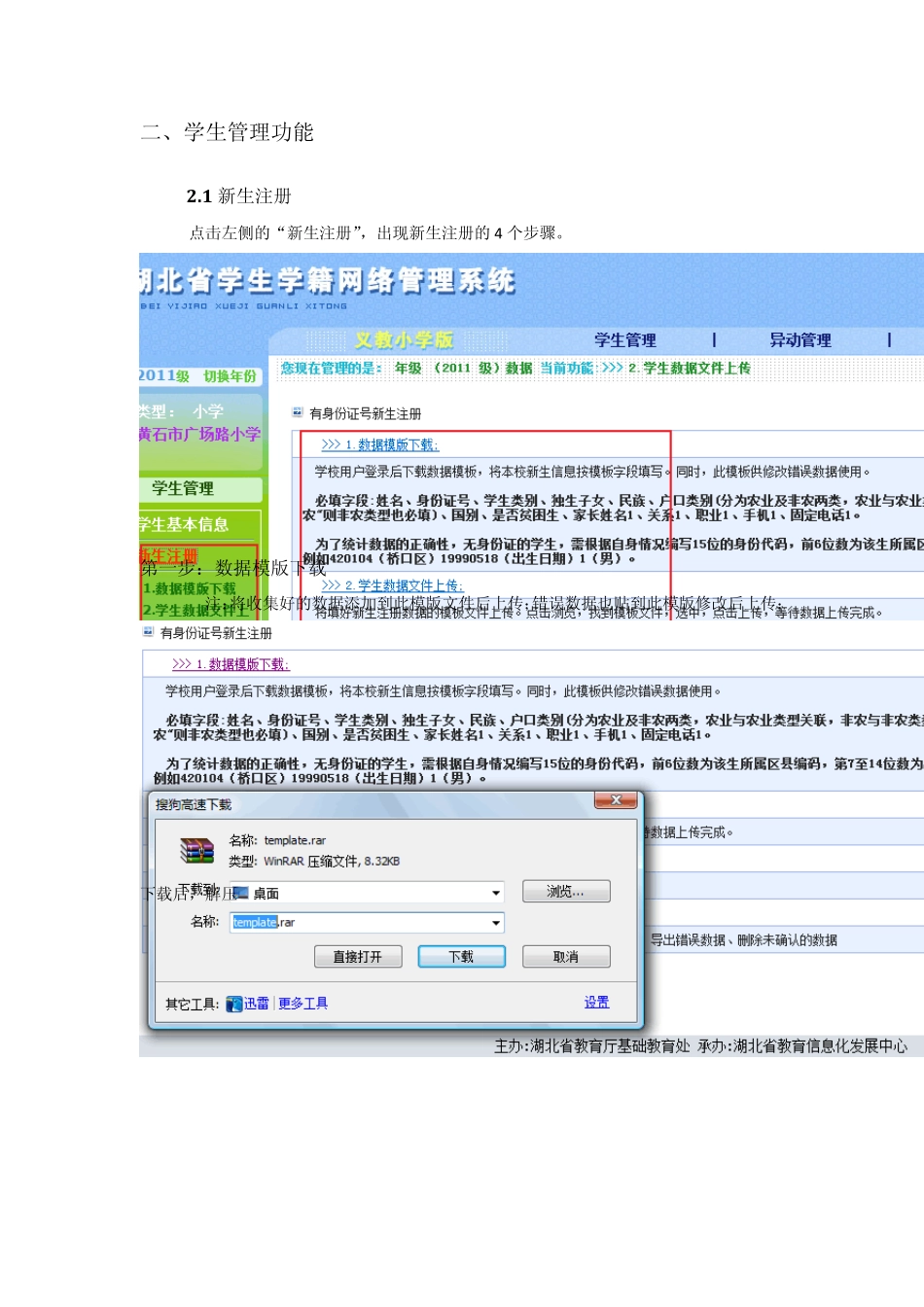Click the 搜狗高速下载 dialog title
This screenshot has width=924, height=1307.
(194, 804)
